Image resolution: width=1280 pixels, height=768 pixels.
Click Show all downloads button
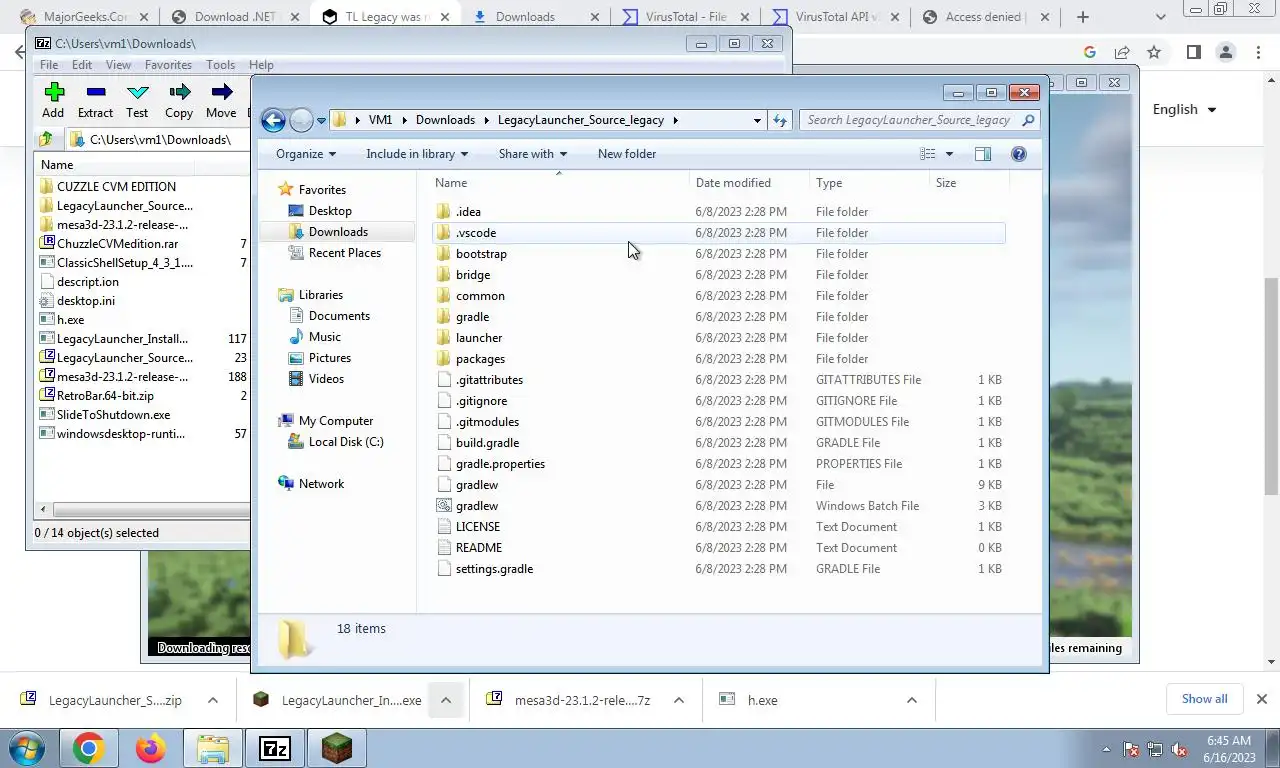pyautogui.click(x=1204, y=699)
